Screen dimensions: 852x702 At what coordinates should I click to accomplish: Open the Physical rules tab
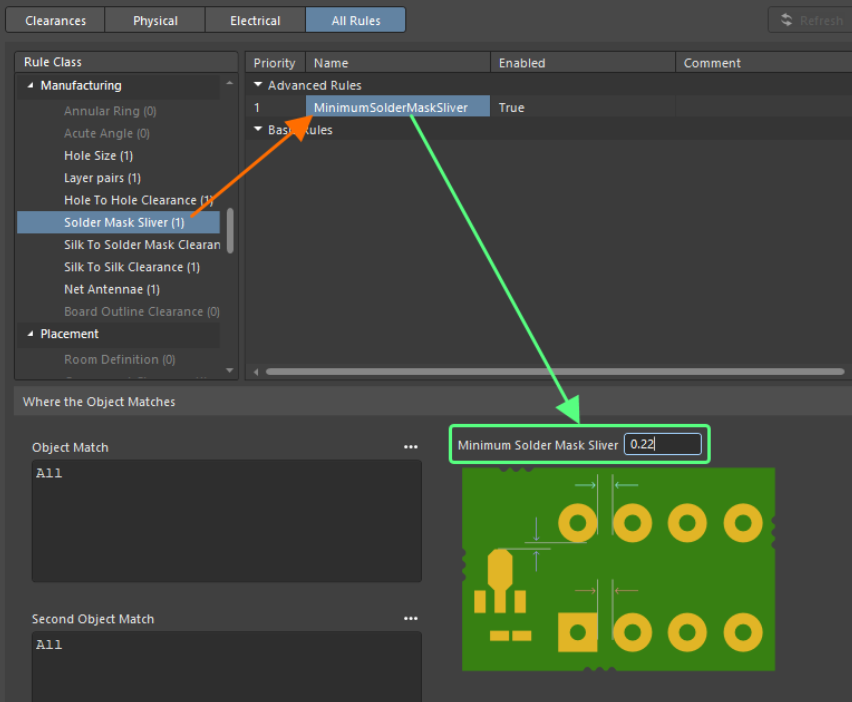coord(155,20)
